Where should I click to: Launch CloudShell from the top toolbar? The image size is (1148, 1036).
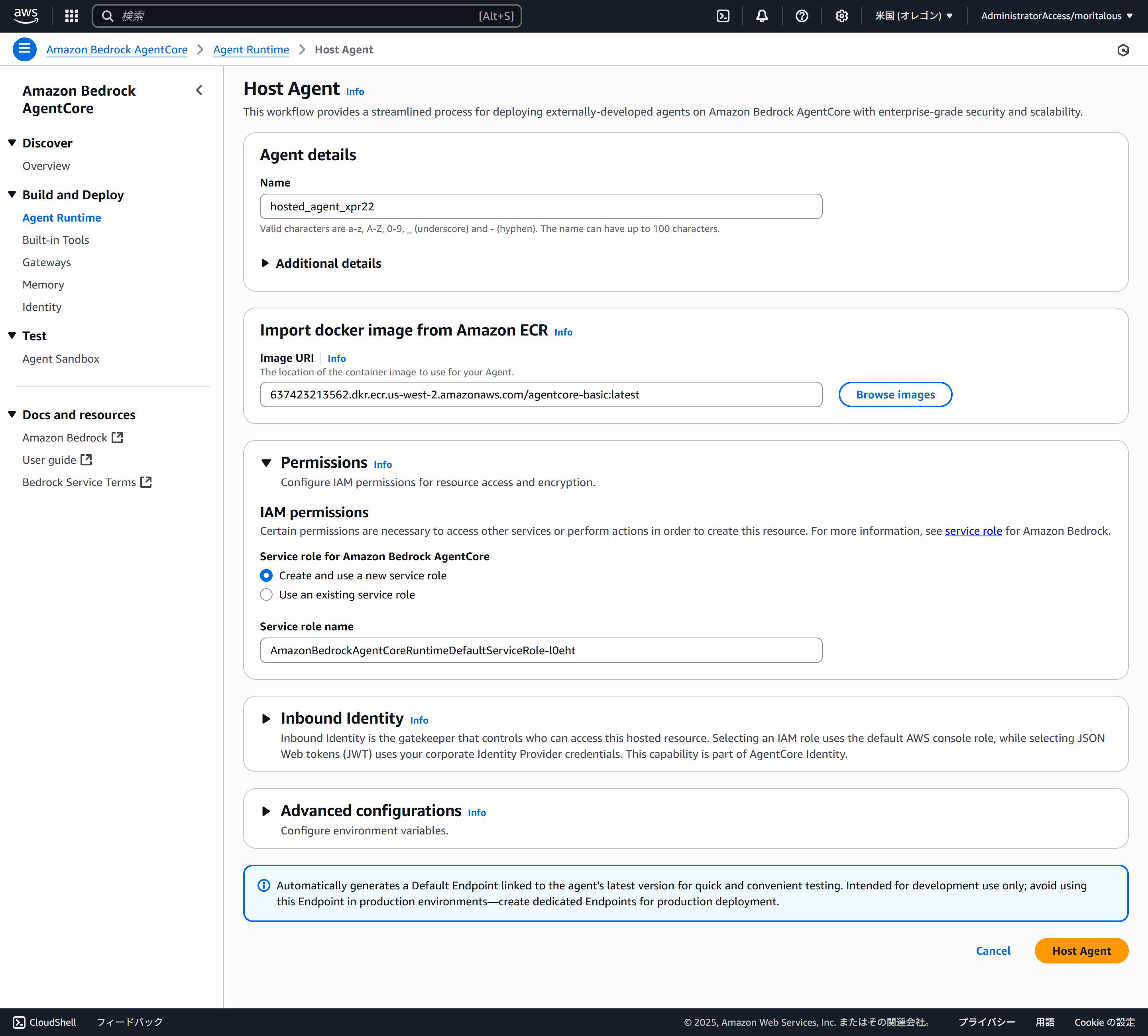(723, 16)
